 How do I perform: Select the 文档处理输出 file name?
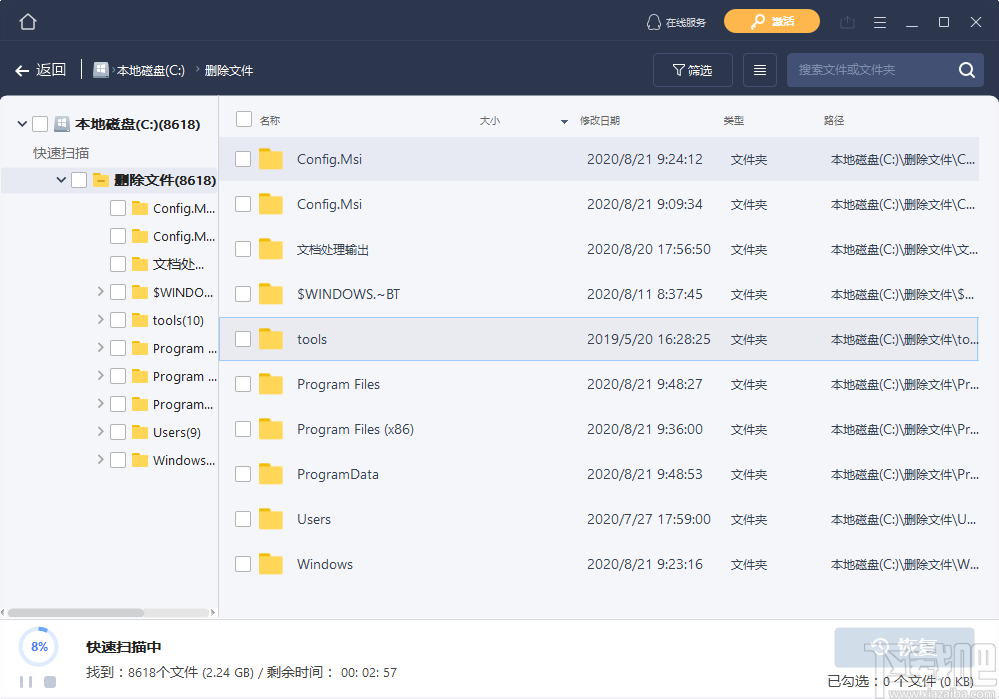[333, 250]
